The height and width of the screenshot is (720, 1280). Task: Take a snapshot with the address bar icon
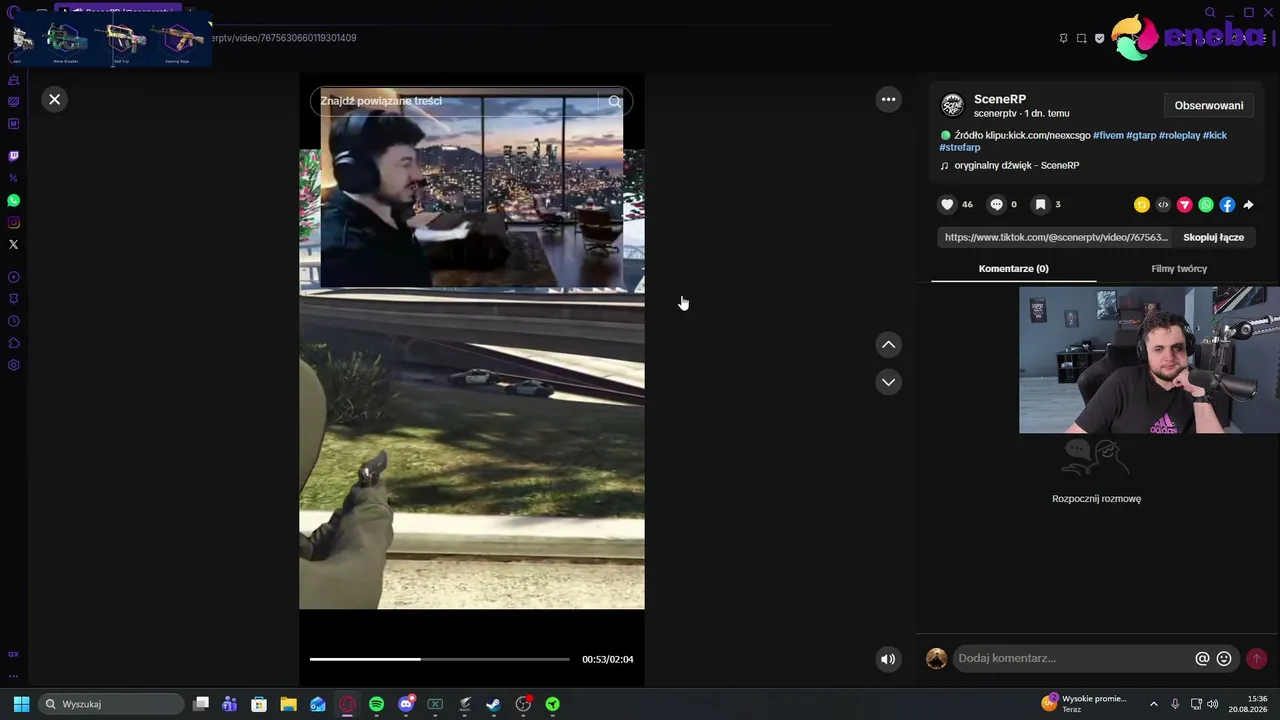(1081, 38)
